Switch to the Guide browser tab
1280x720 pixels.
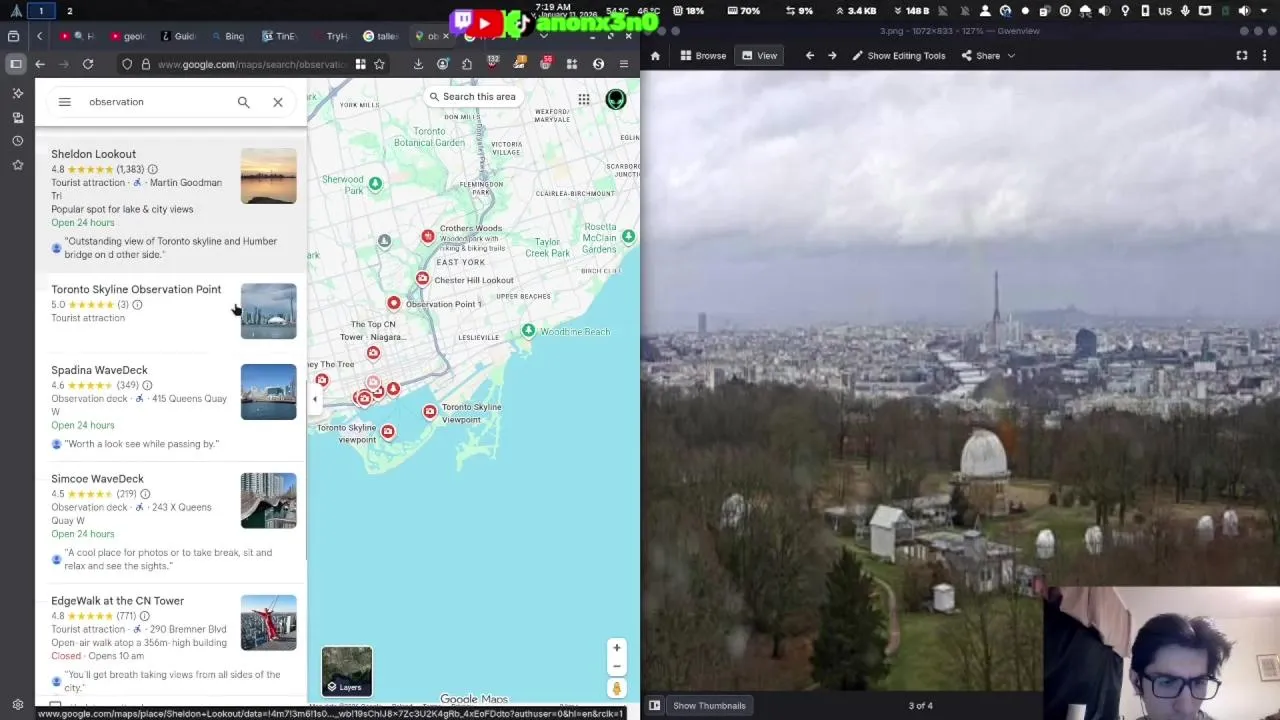178,36
